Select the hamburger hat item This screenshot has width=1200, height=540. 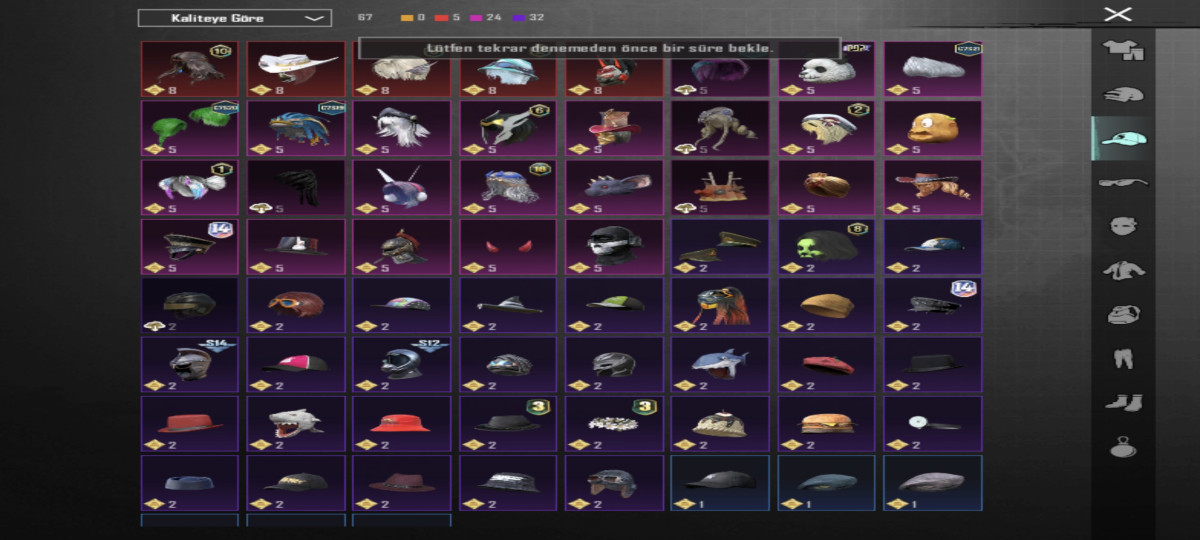tap(826, 423)
